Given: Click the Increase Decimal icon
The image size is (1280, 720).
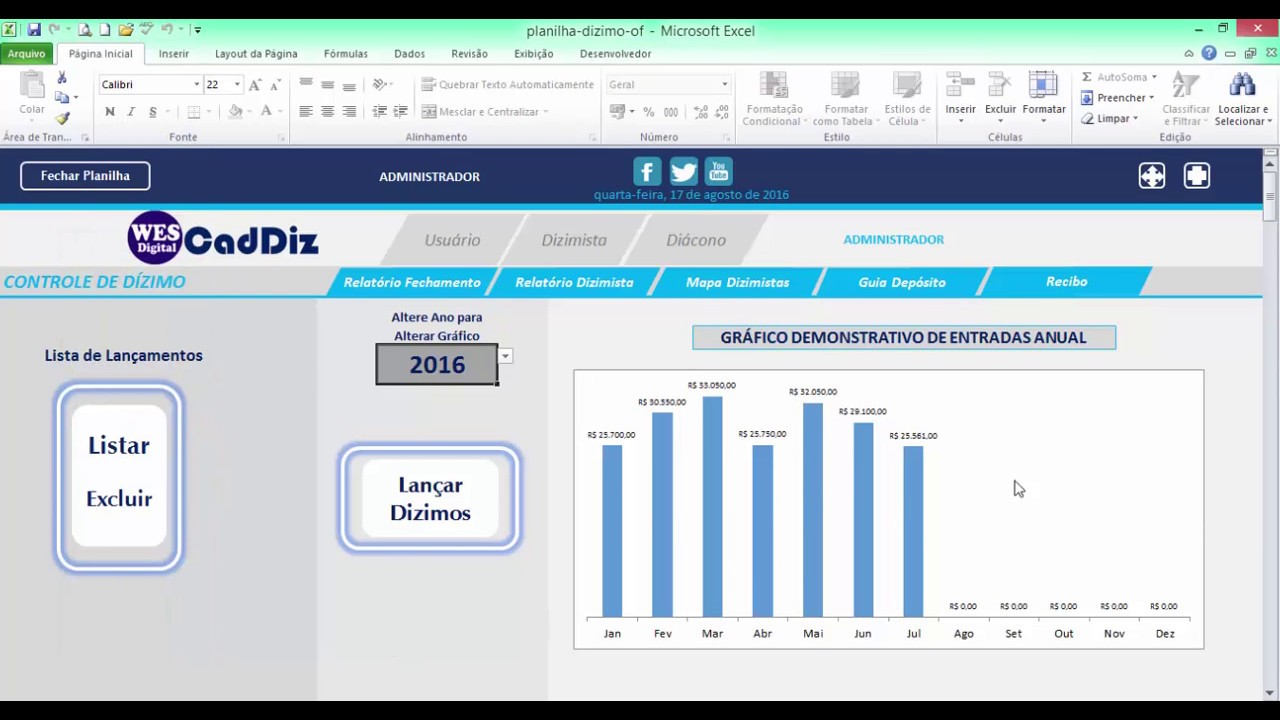Looking at the screenshot, I should tap(701, 112).
